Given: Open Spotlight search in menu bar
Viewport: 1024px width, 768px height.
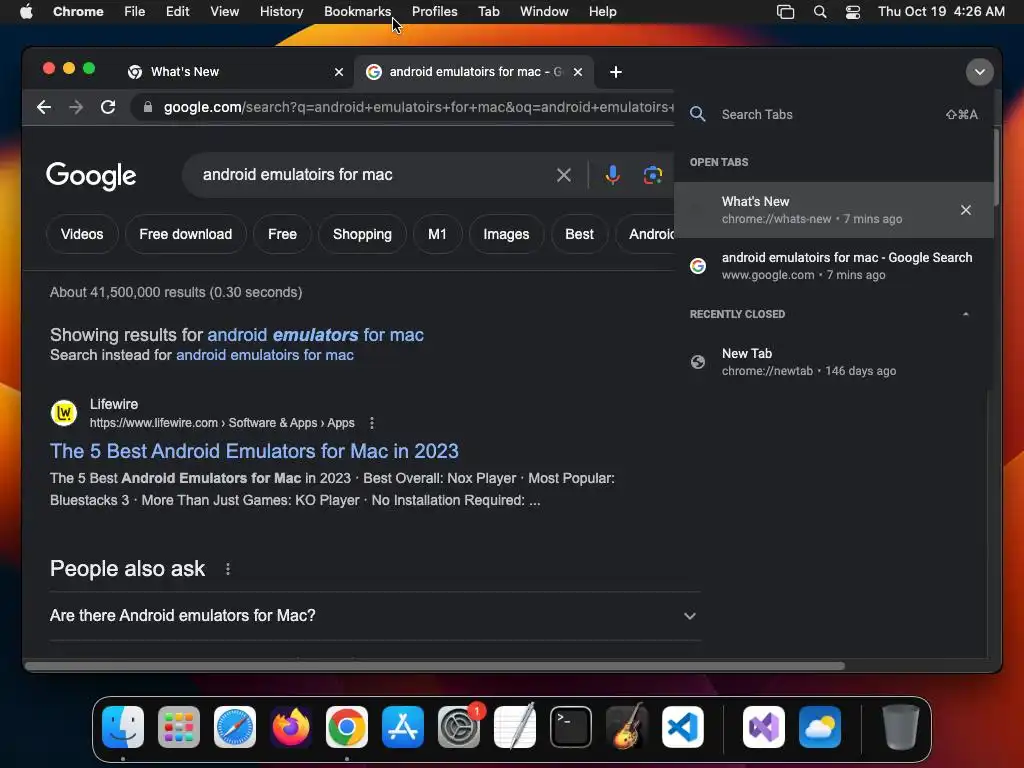Looking at the screenshot, I should (x=820, y=12).
